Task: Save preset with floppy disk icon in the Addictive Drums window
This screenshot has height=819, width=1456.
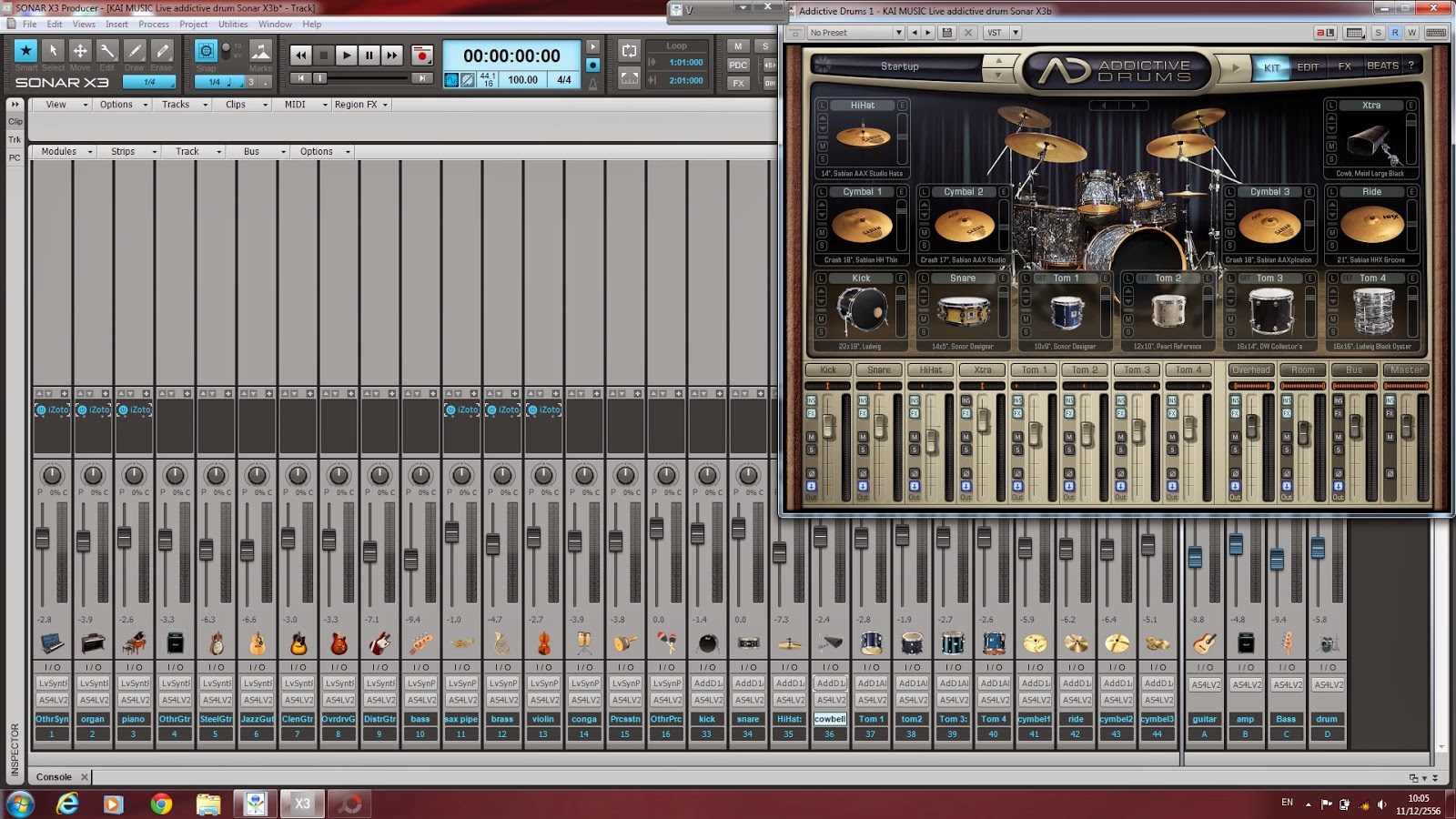Action: coord(947,33)
